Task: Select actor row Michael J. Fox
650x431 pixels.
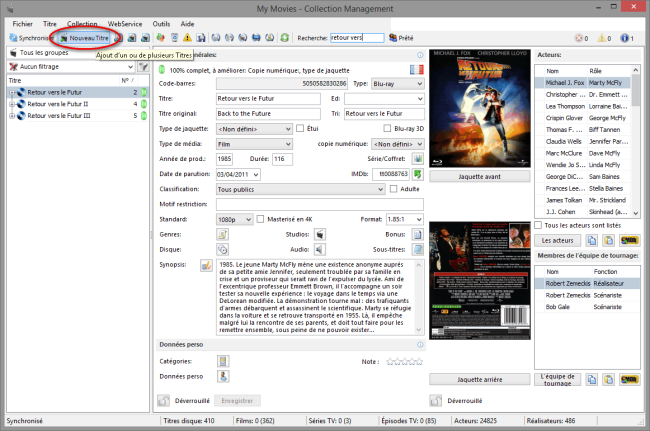Action: point(583,82)
